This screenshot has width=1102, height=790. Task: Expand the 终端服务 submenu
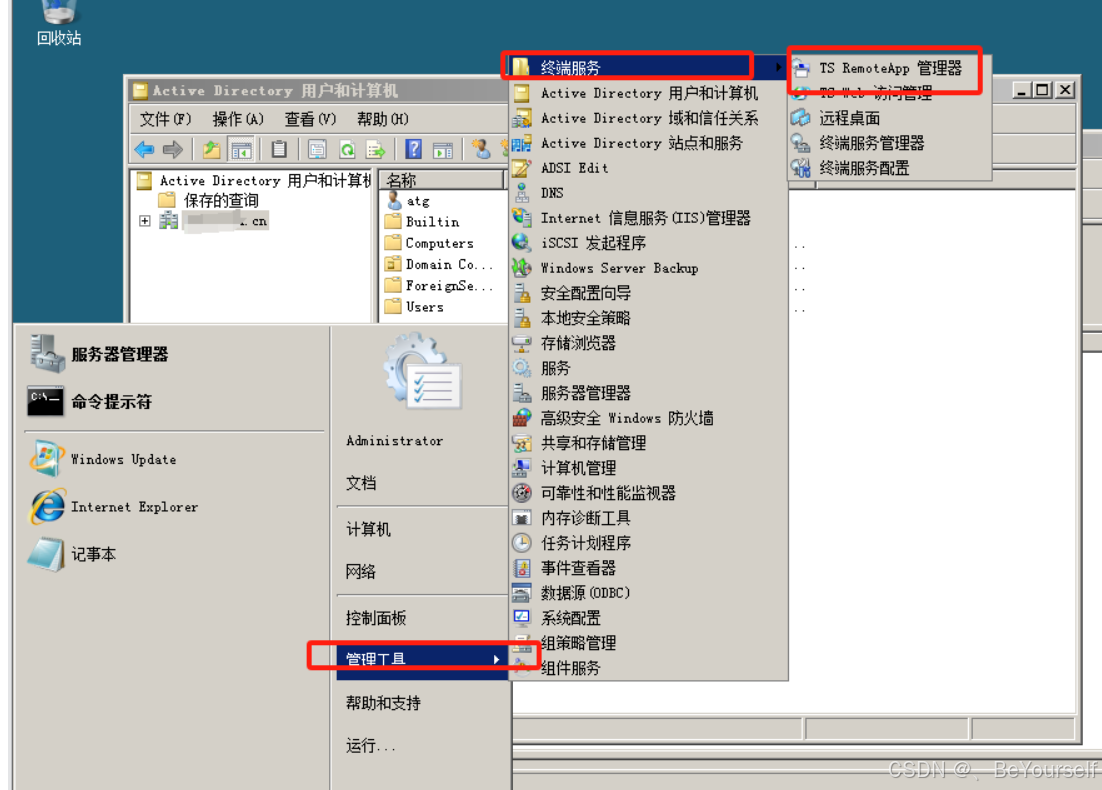click(647, 67)
